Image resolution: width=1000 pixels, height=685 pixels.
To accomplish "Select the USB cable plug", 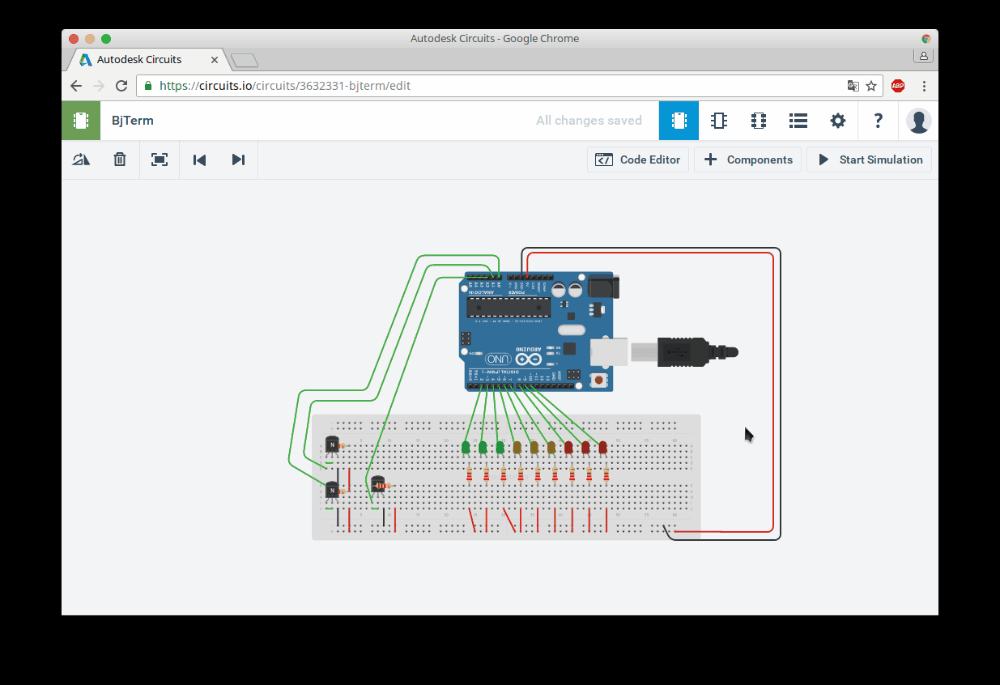I will pyautogui.click(x=684, y=352).
